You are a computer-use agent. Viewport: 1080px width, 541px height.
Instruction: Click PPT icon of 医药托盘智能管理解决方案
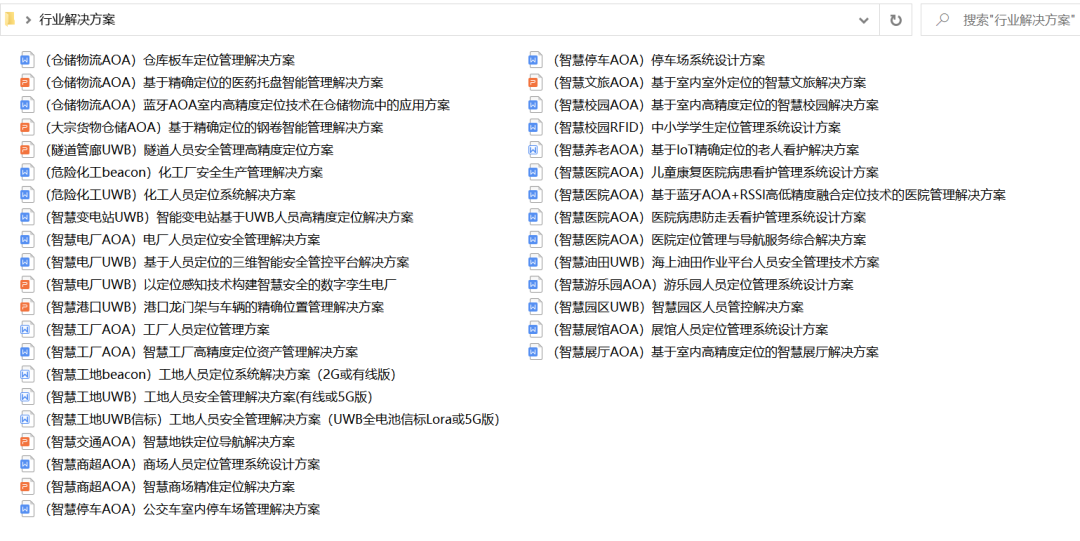pos(27,83)
